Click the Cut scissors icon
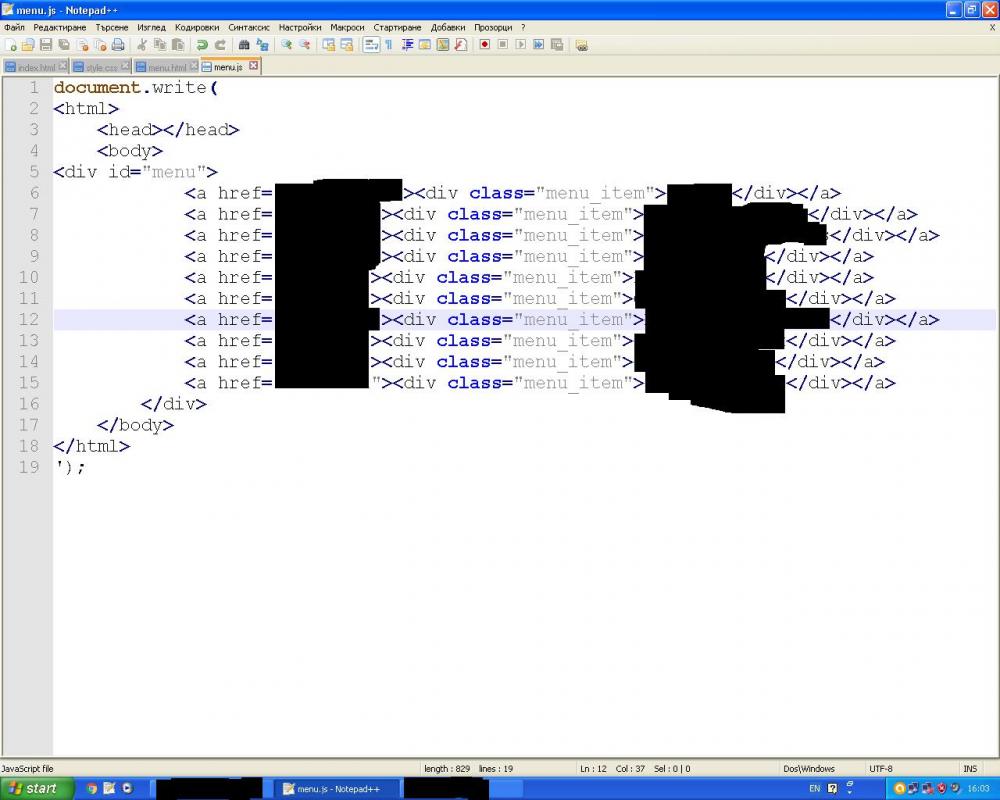Screen dimensions: 1000x800 [x=142, y=45]
